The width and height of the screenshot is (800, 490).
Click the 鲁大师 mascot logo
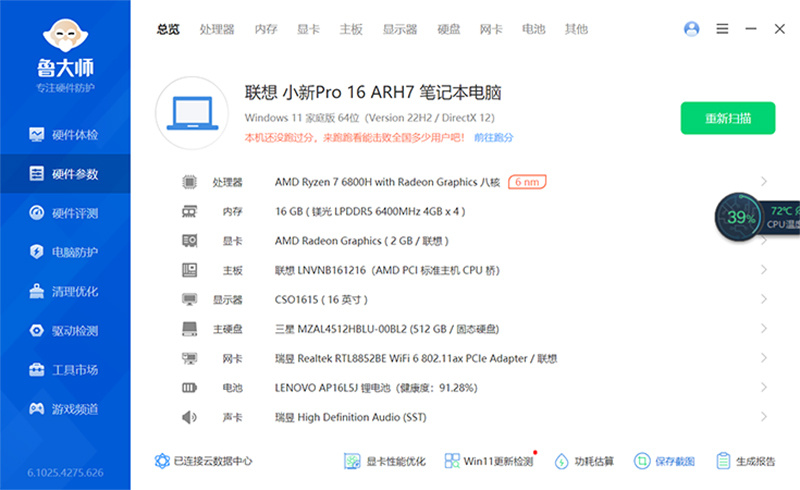(65, 35)
